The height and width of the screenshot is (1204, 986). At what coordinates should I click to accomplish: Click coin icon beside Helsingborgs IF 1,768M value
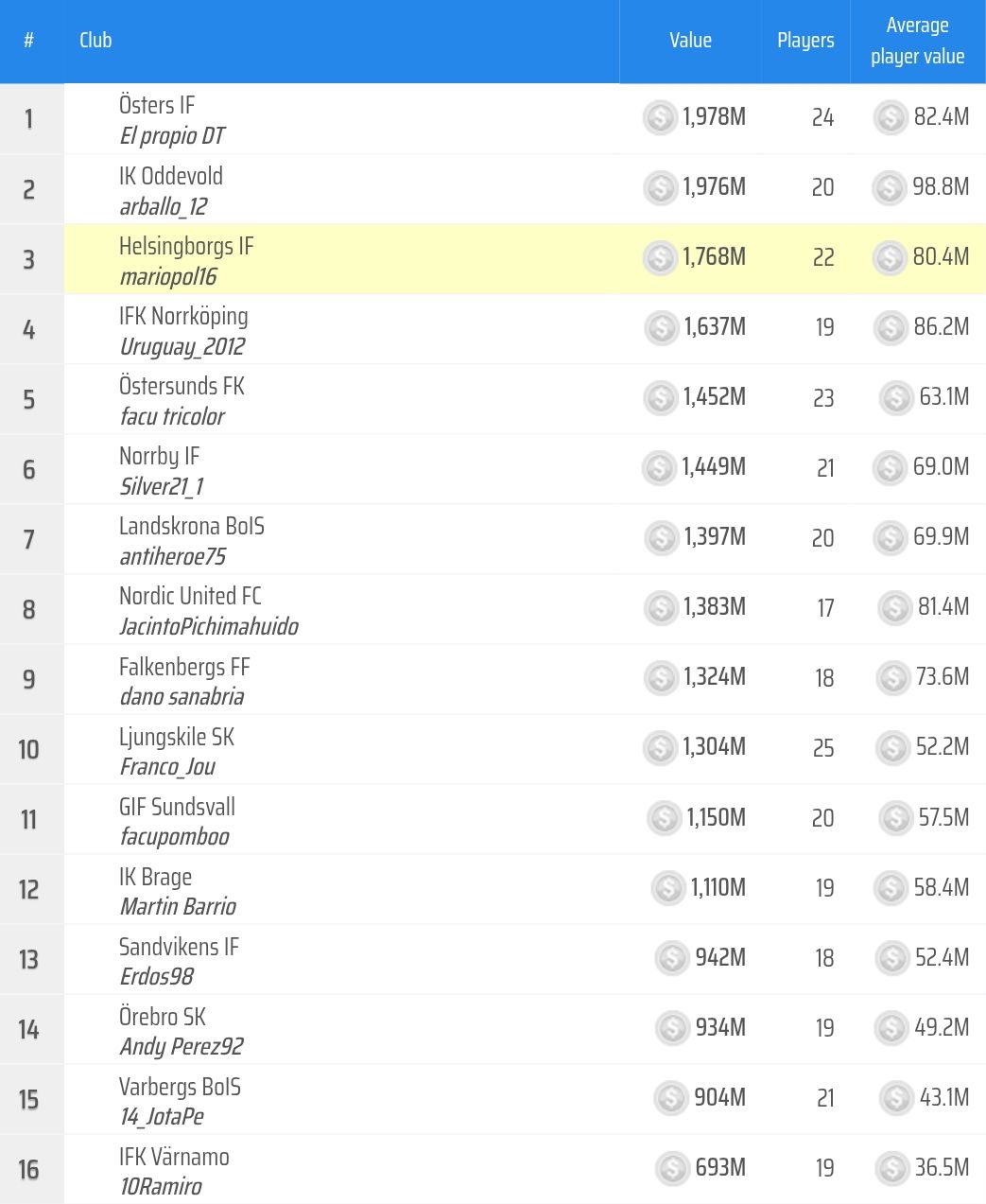pyautogui.click(x=660, y=258)
